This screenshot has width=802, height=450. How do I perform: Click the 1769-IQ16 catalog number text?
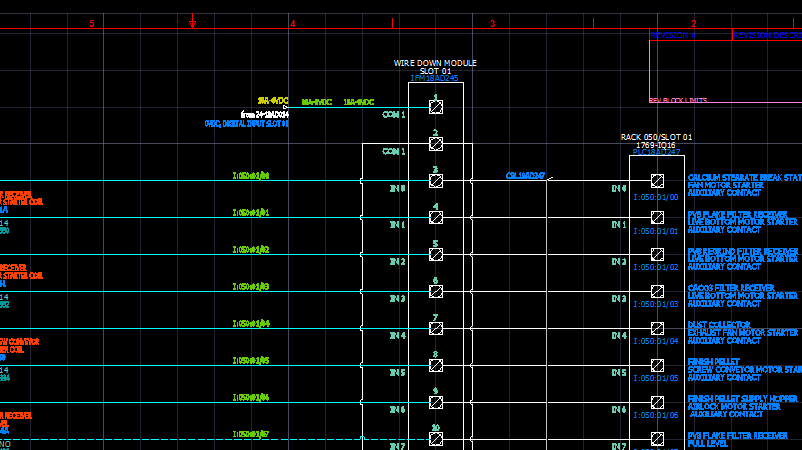pyautogui.click(x=656, y=145)
